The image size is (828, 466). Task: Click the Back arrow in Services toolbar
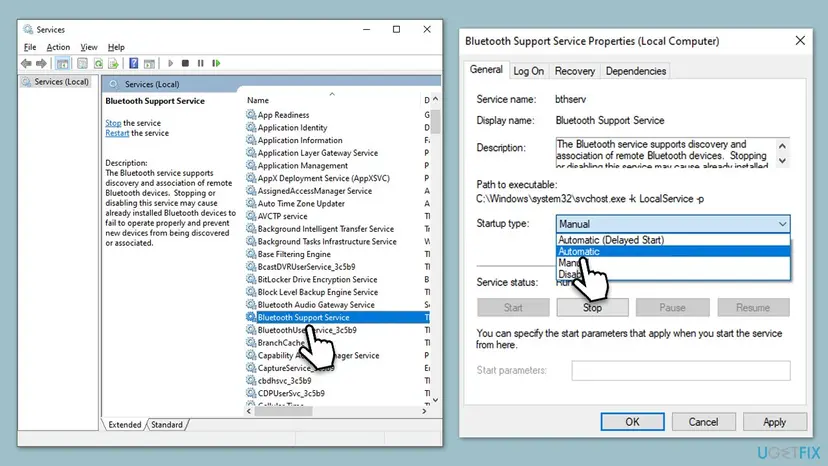pos(26,63)
